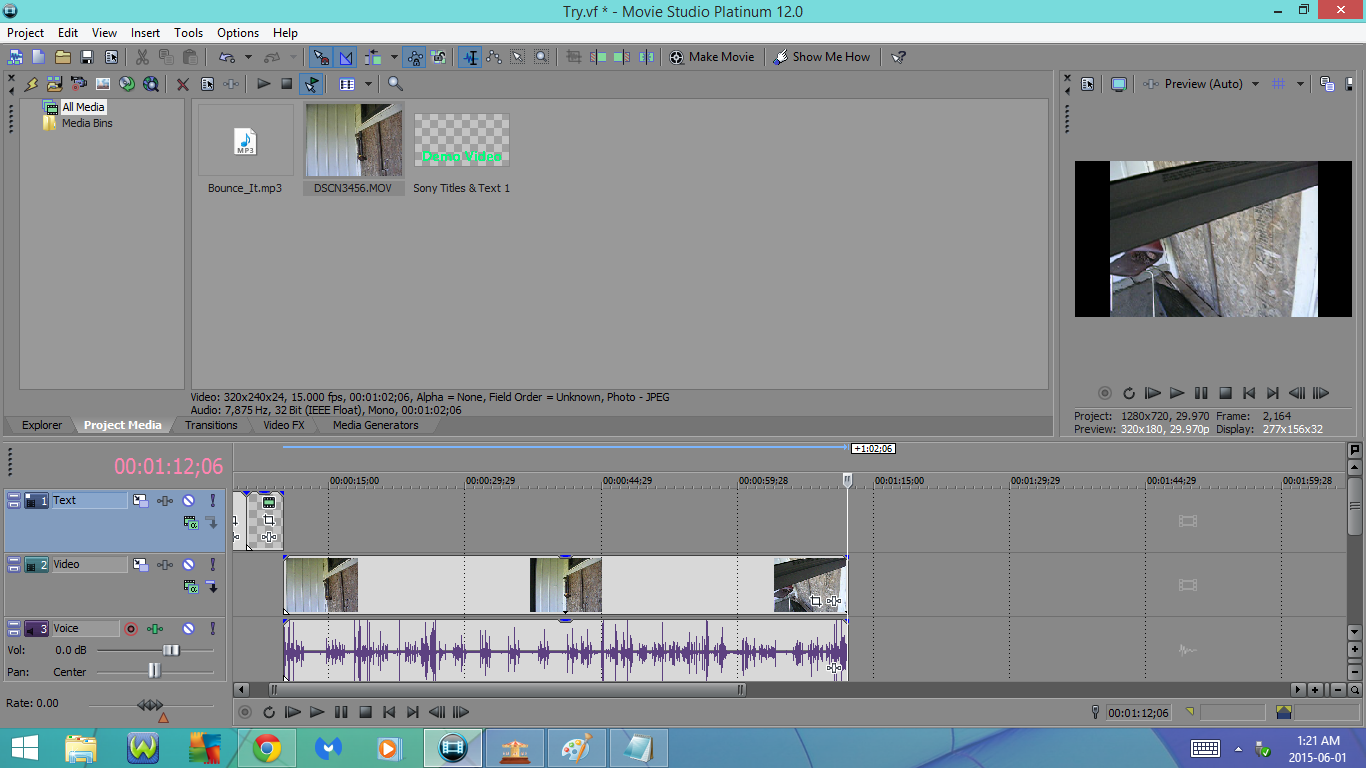Remove selected media with the red X

coord(183,84)
